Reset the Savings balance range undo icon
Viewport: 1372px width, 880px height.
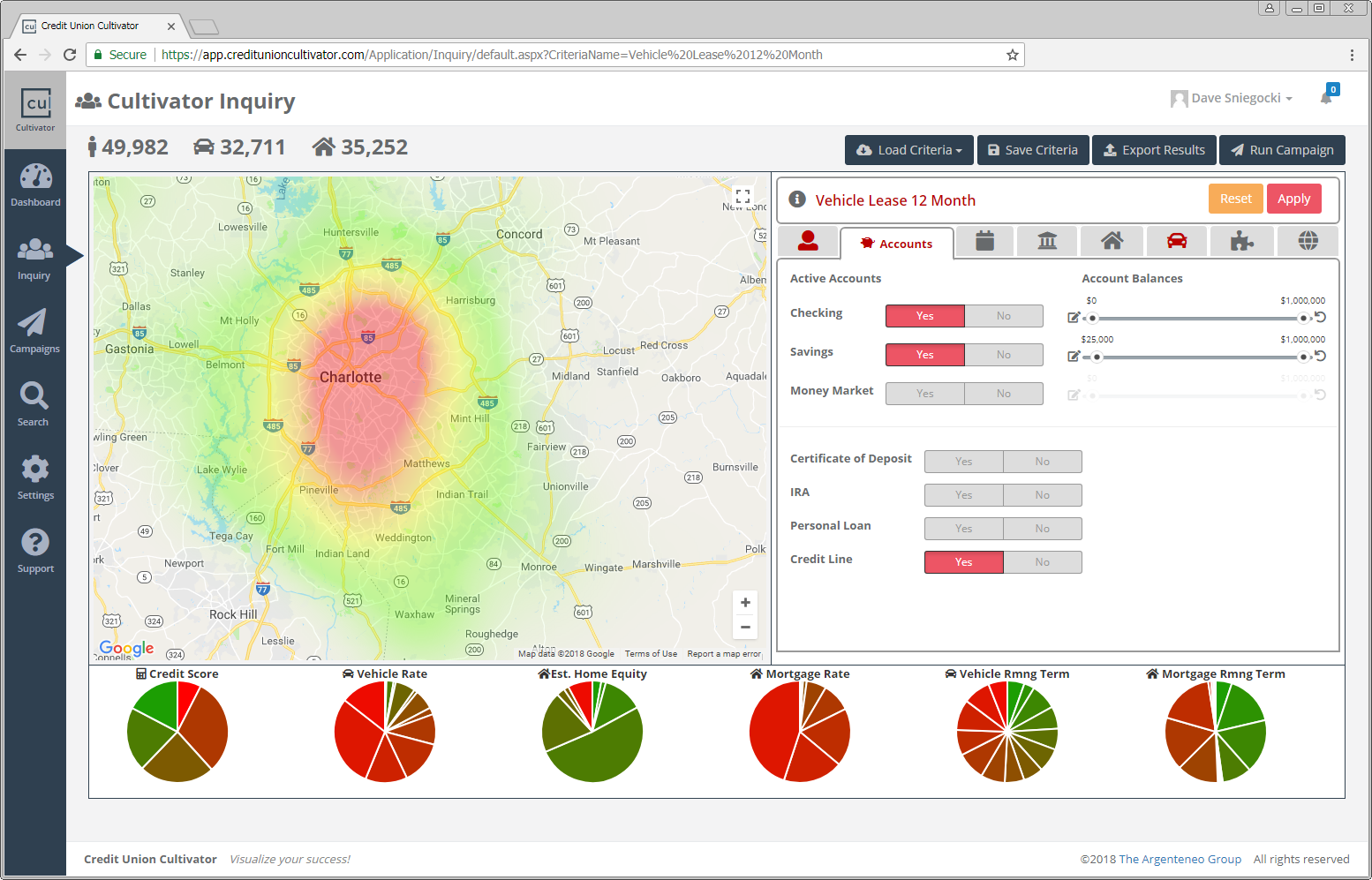point(1321,356)
